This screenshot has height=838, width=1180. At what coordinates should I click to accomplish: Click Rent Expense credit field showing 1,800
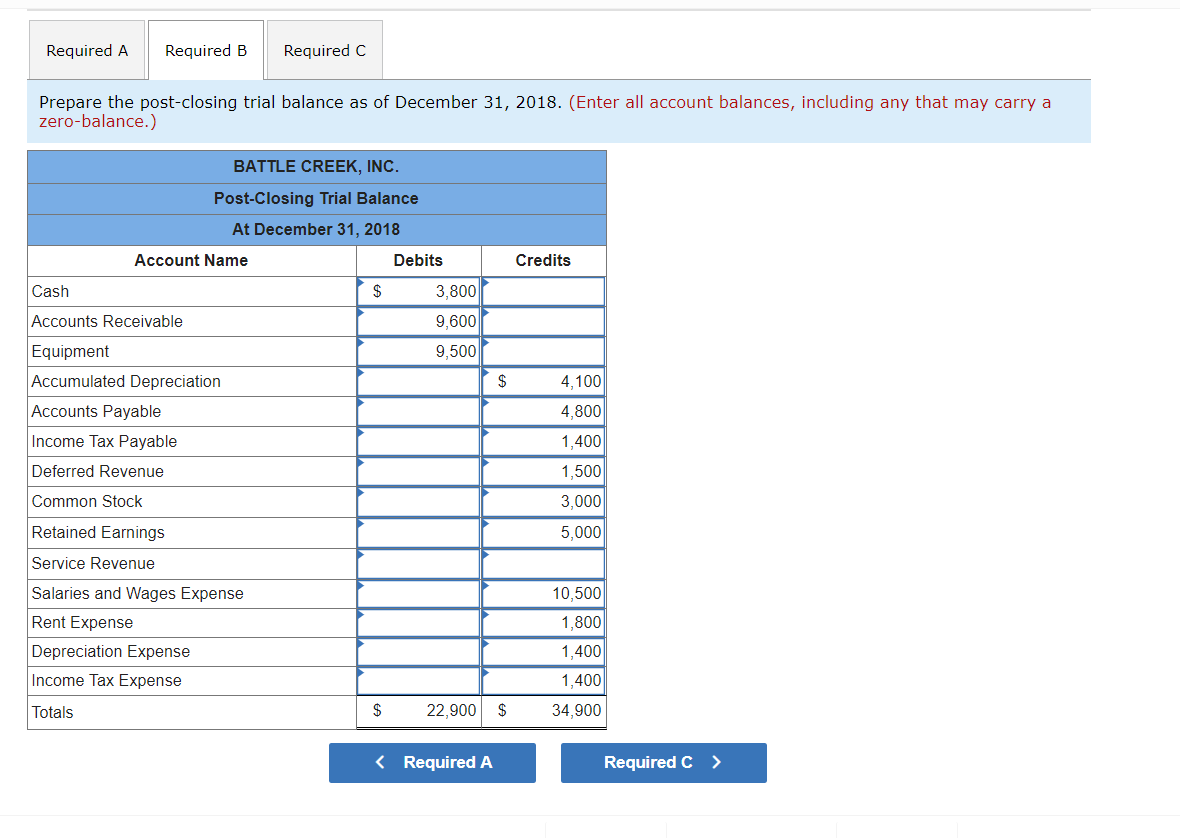pos(543,623)
